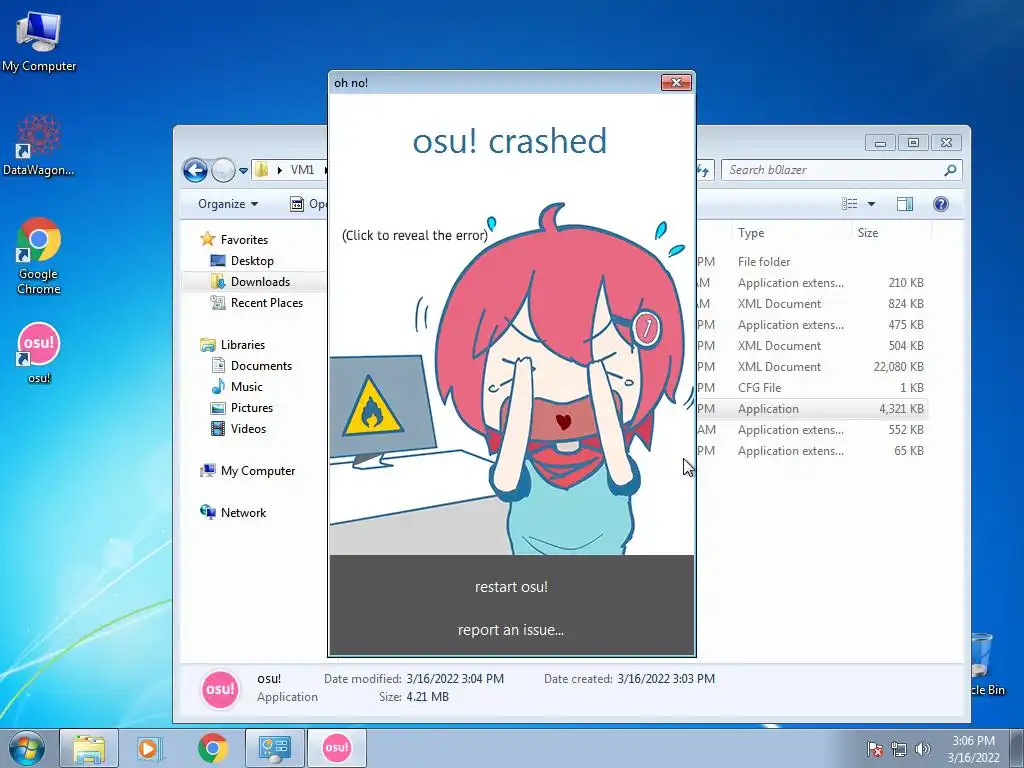Screen dimensions: 1024x768
Task: Click the Search b0lazer field
Action: coord(841,170)
